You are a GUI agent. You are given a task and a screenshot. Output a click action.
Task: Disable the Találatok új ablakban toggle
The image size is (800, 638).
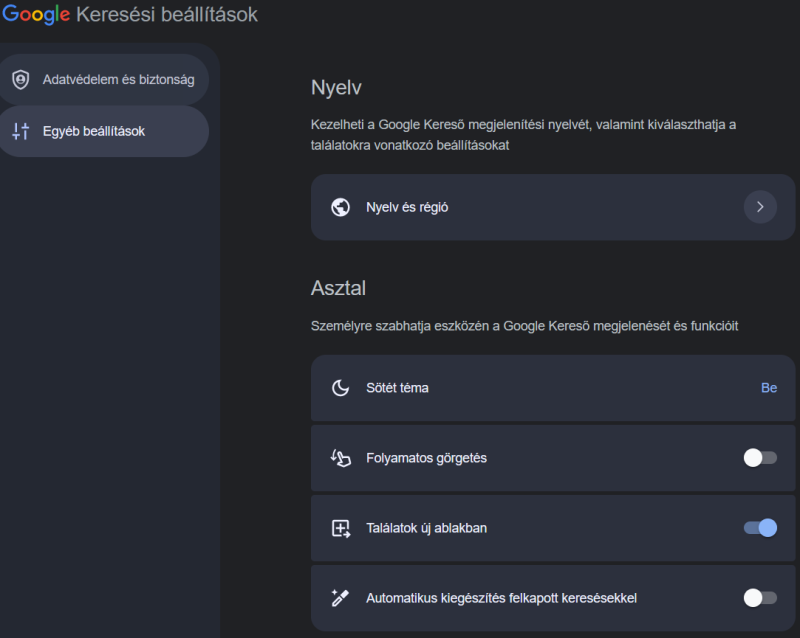click(x=760, y=528)
